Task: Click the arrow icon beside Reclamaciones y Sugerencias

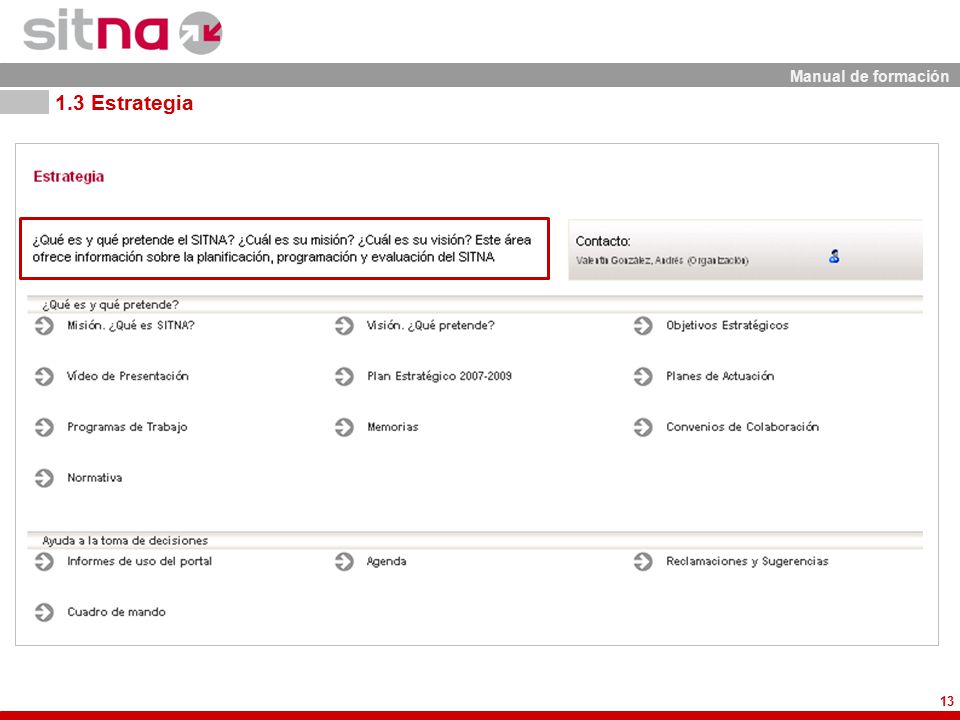Action: [643, 561]
